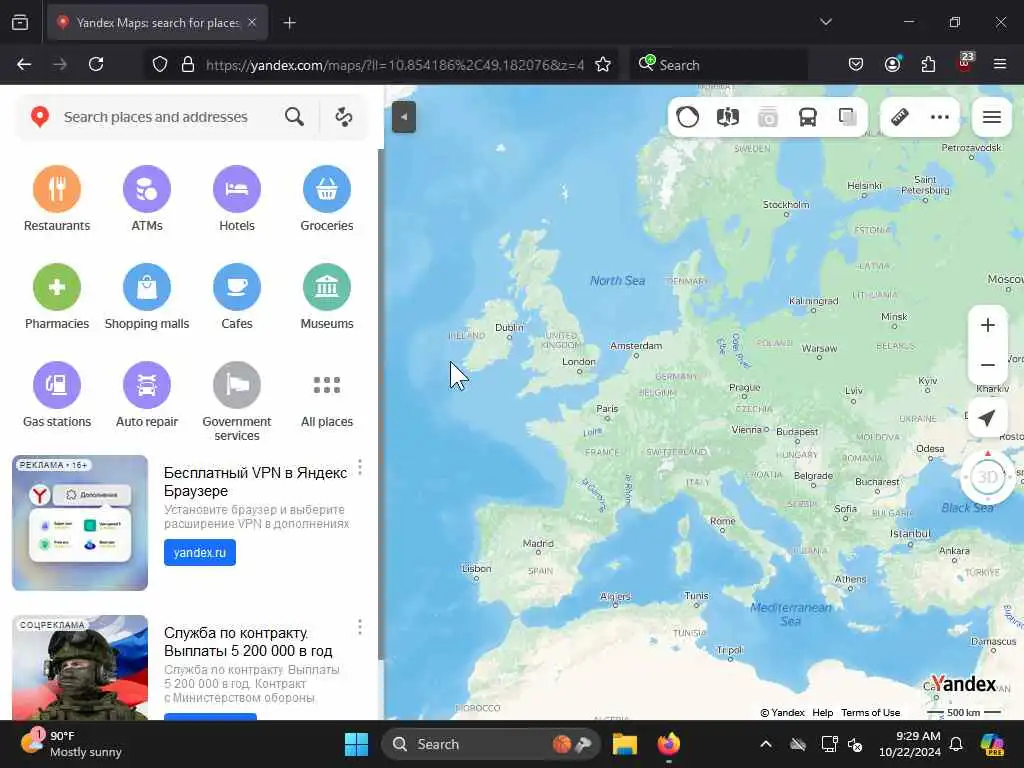Open the route planner icon

[344, 117]
